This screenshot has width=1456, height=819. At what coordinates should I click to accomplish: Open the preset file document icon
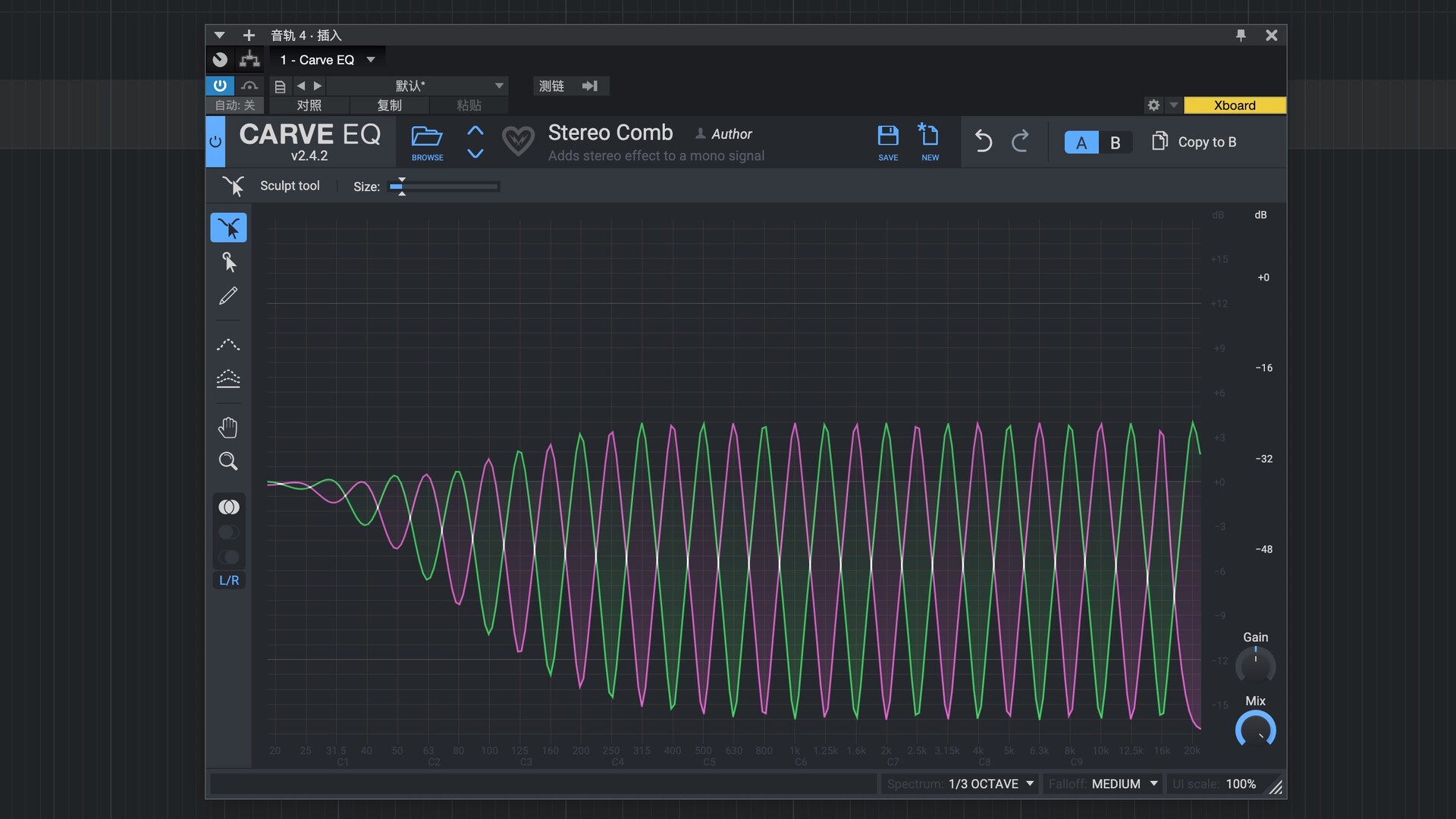pyautogui.click(x=280, y=86)
